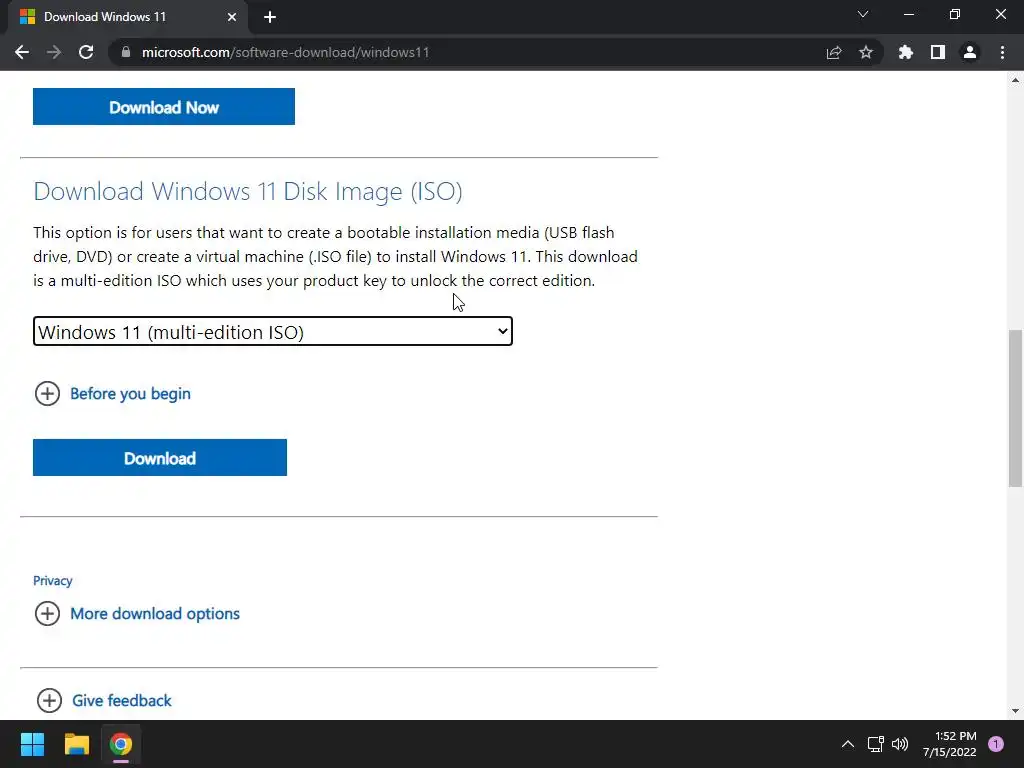1024x768 pixels.
Task: Click the scrollbar up arrow
Action: (1016, 80)
